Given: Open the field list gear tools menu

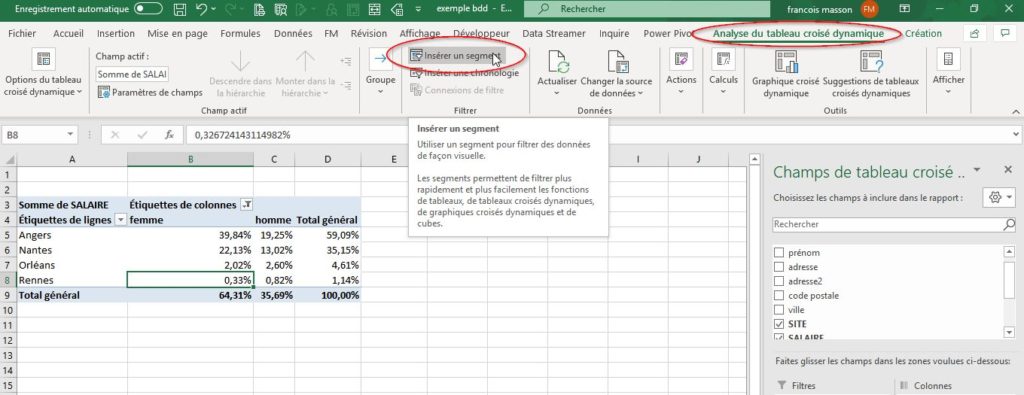Looking at the screenshot, I should click(x=1000, y=197).
